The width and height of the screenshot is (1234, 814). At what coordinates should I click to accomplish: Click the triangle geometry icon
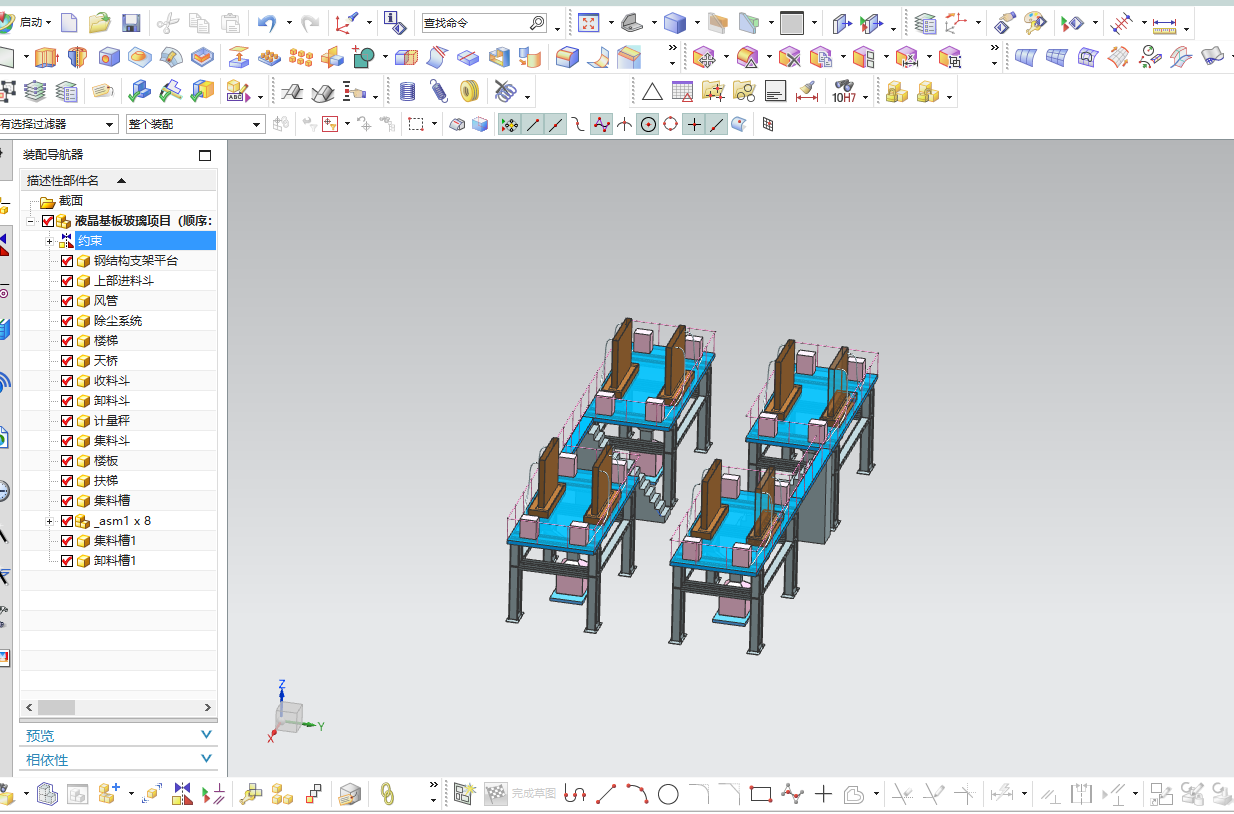click(x=652, y=92)
